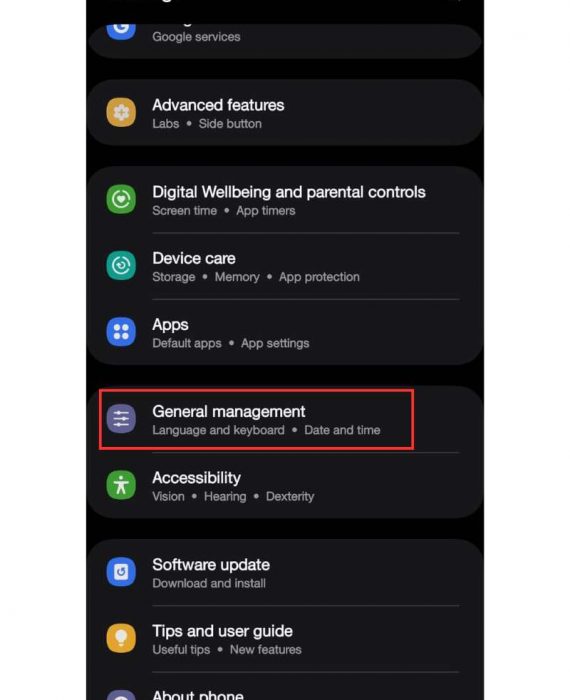This screenshot has height=700, width=570.
Task: Open General management settings
Action: point(285,419)
